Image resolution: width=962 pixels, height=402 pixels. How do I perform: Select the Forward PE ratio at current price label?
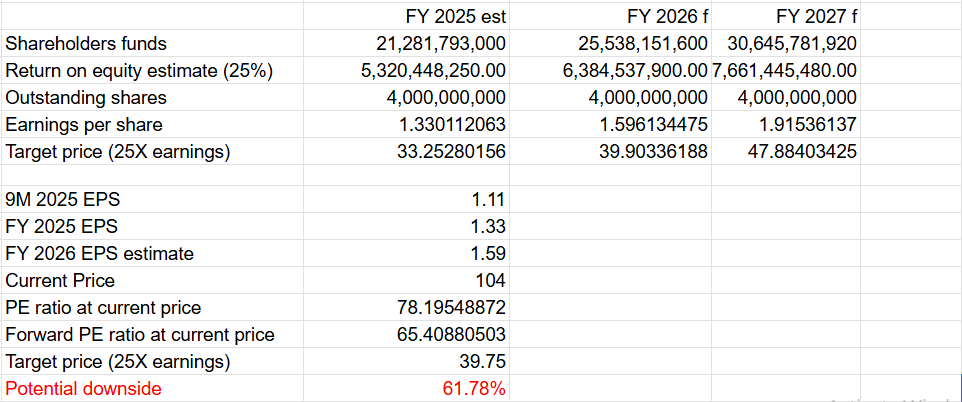point(140,334)
